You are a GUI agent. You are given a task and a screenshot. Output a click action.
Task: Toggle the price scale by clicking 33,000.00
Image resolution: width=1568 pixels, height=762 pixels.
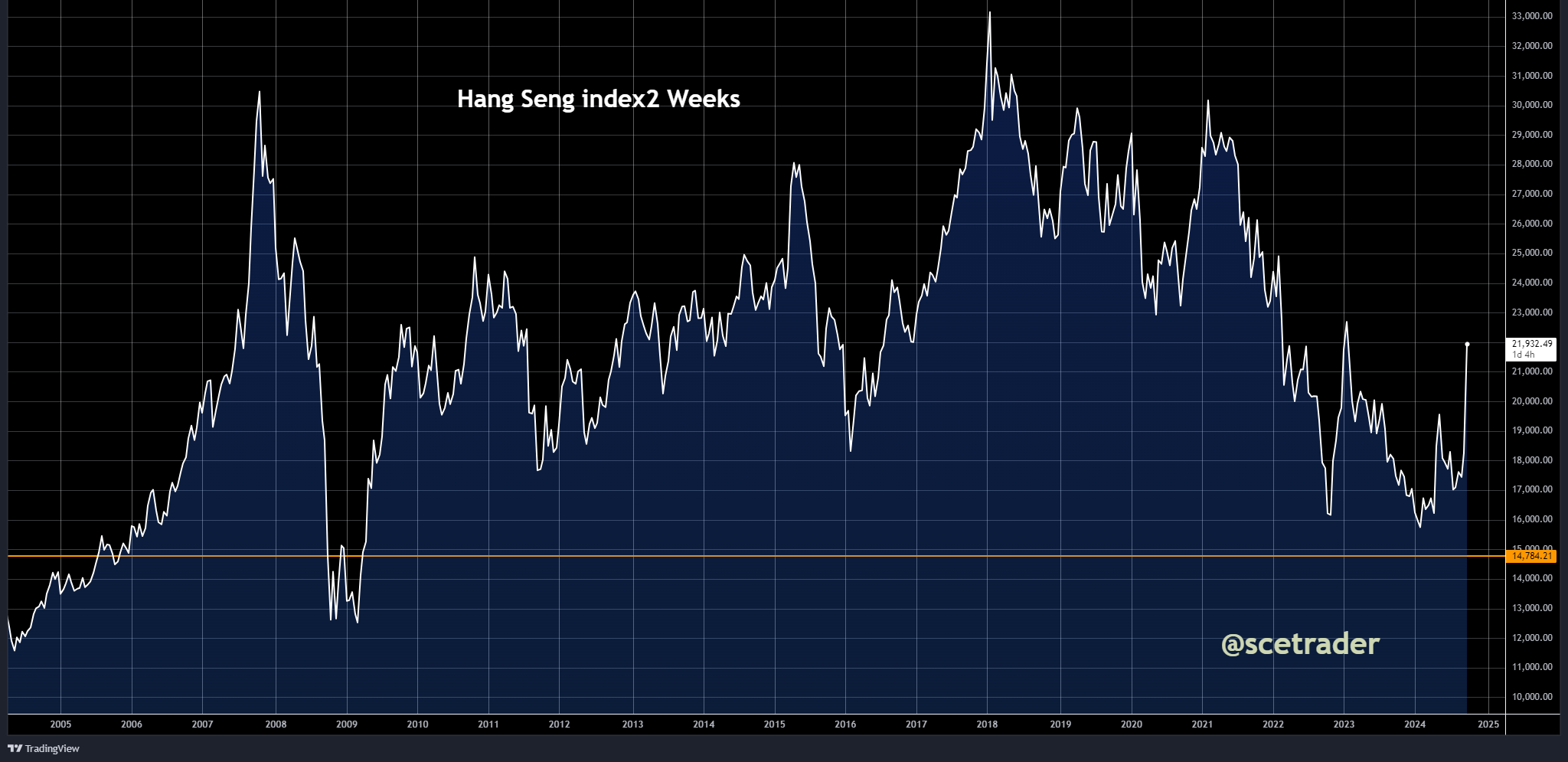(1534, 14)
